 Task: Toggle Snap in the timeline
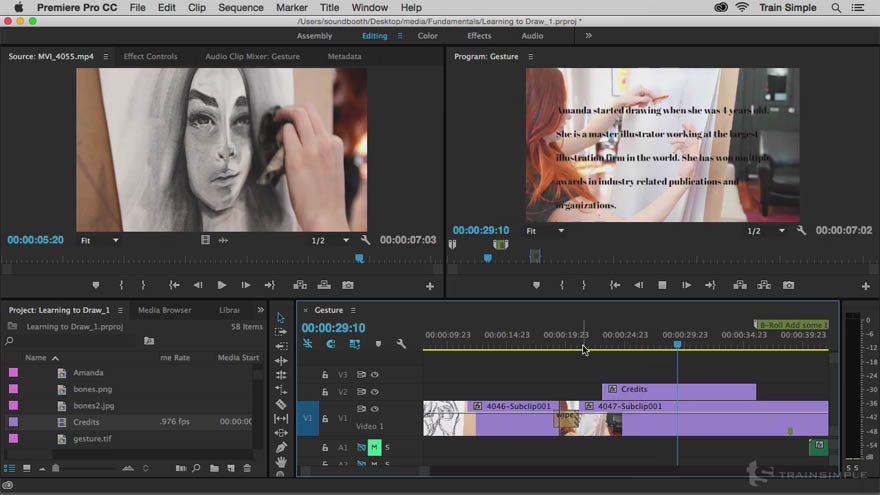(331, 343)
